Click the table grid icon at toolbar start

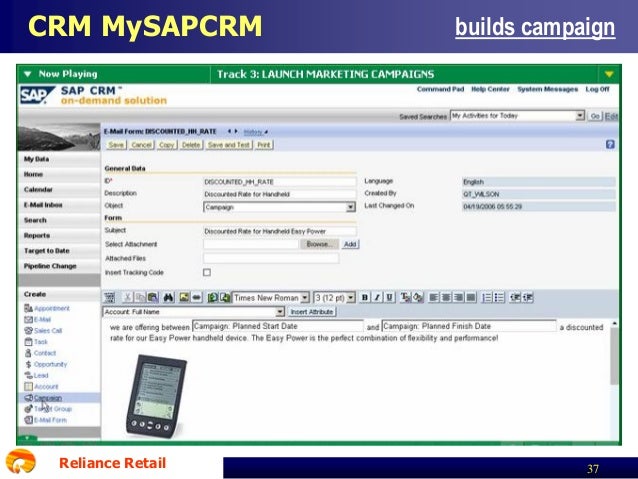pyautogui.click(x=109, y=297)
